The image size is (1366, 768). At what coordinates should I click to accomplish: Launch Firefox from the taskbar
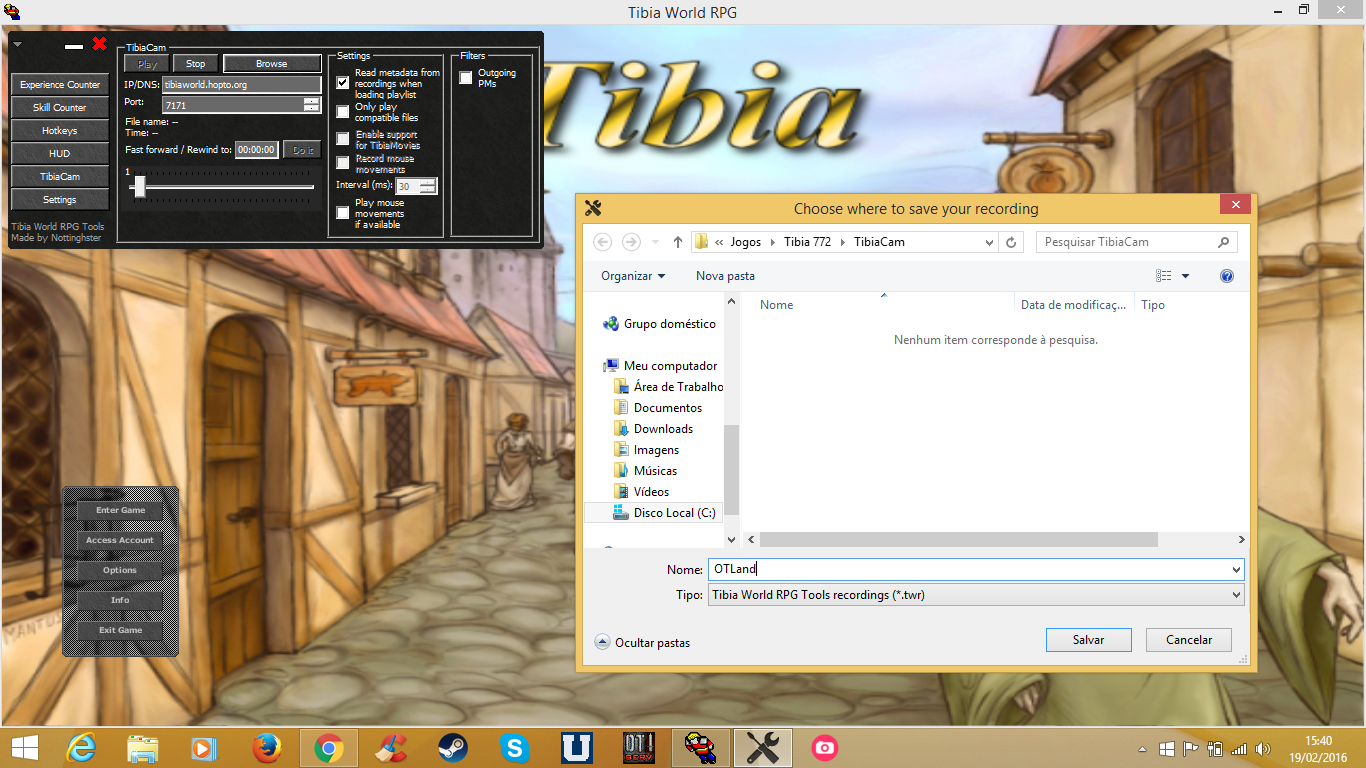[x=266, y=748]
